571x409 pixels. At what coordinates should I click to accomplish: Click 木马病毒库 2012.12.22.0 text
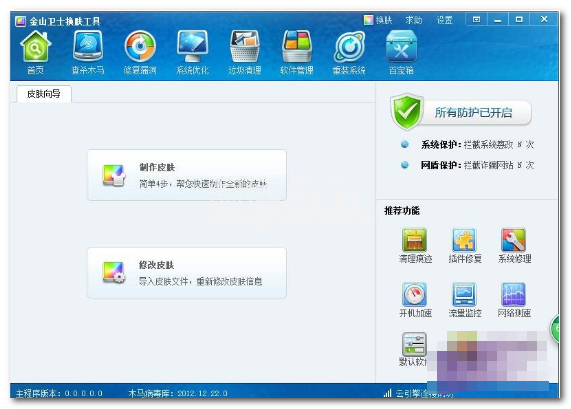coord(178,393)
